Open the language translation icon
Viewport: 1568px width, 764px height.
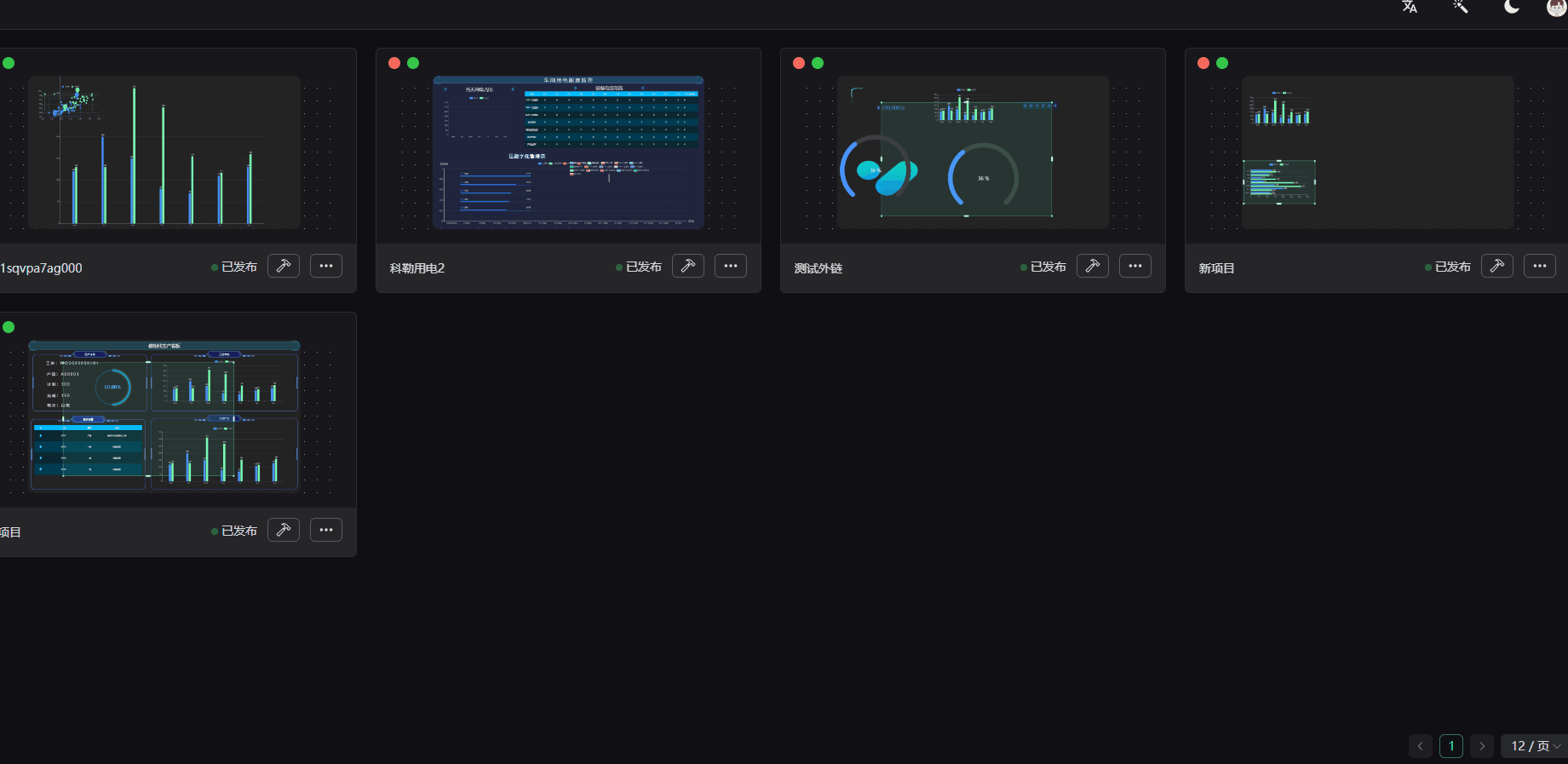point(1410,7)
